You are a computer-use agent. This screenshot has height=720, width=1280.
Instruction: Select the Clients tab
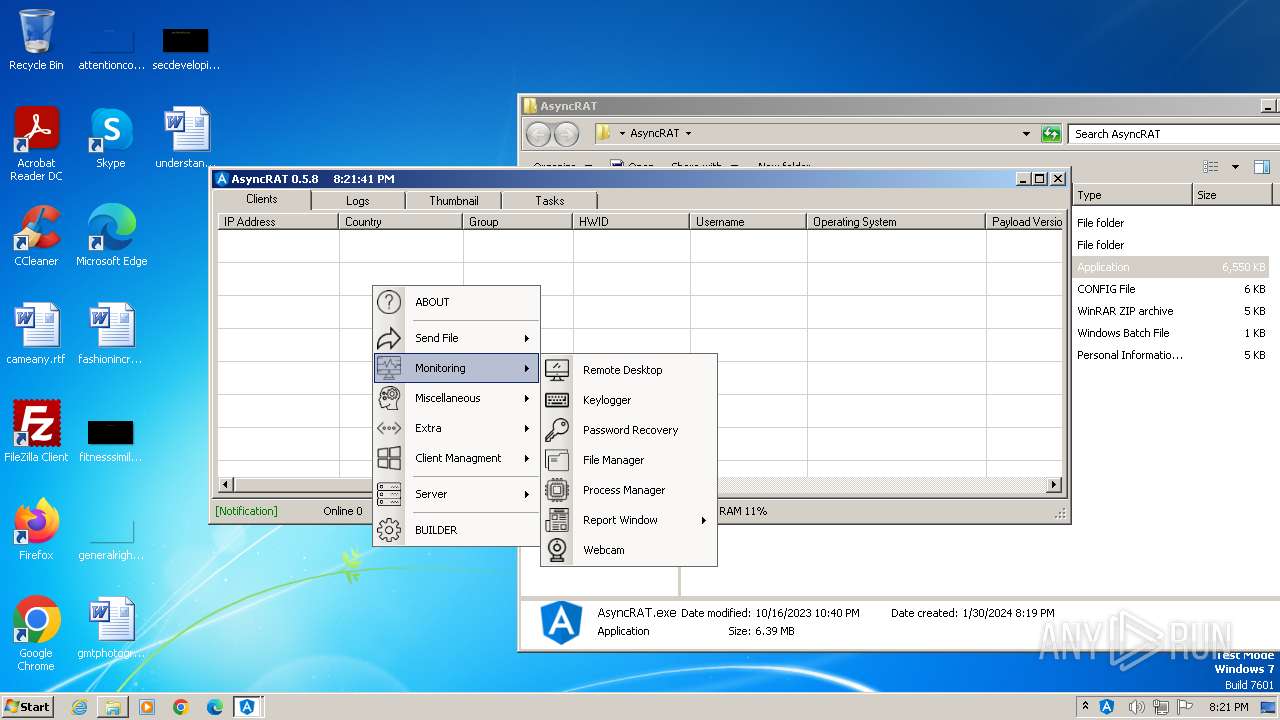(x=262, y=199)
